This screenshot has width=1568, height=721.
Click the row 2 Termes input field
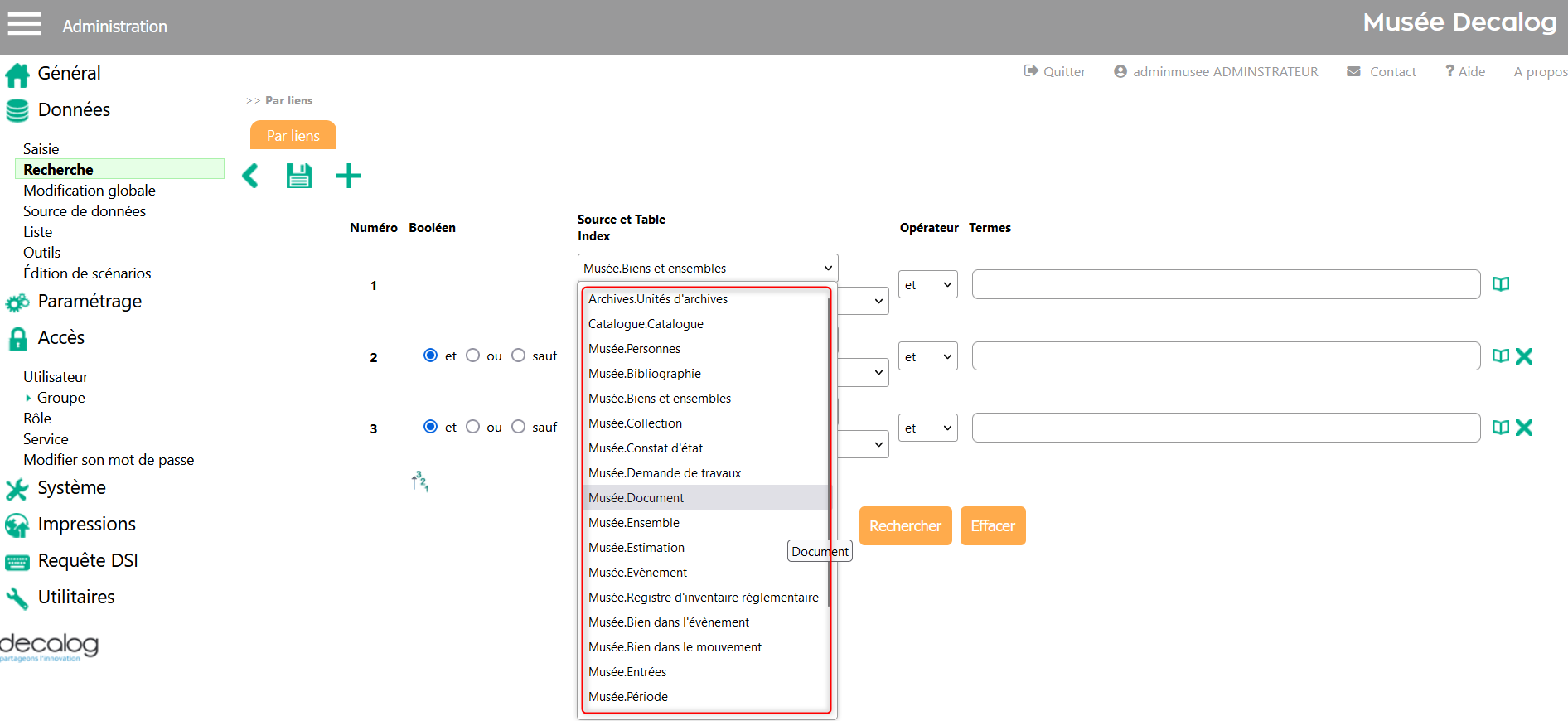[x=1225, y=356]
